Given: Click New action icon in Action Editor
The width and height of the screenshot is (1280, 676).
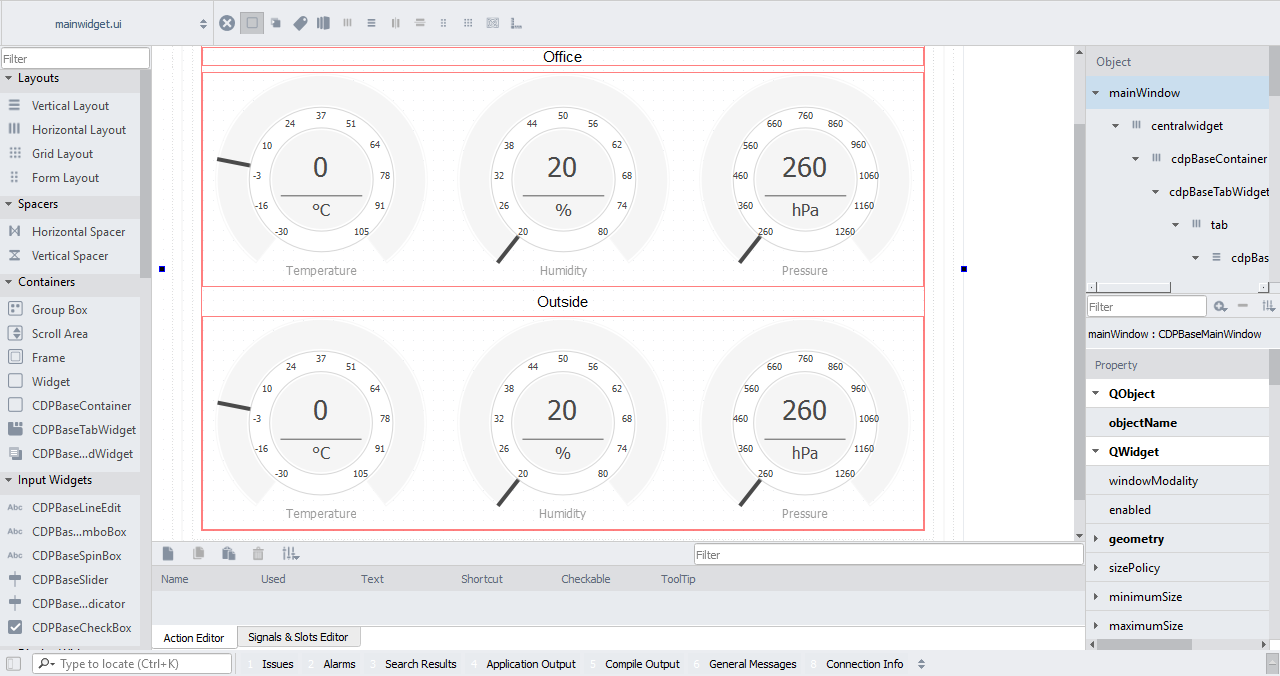Looking at the screenshot, I should [x=168, y=553].
